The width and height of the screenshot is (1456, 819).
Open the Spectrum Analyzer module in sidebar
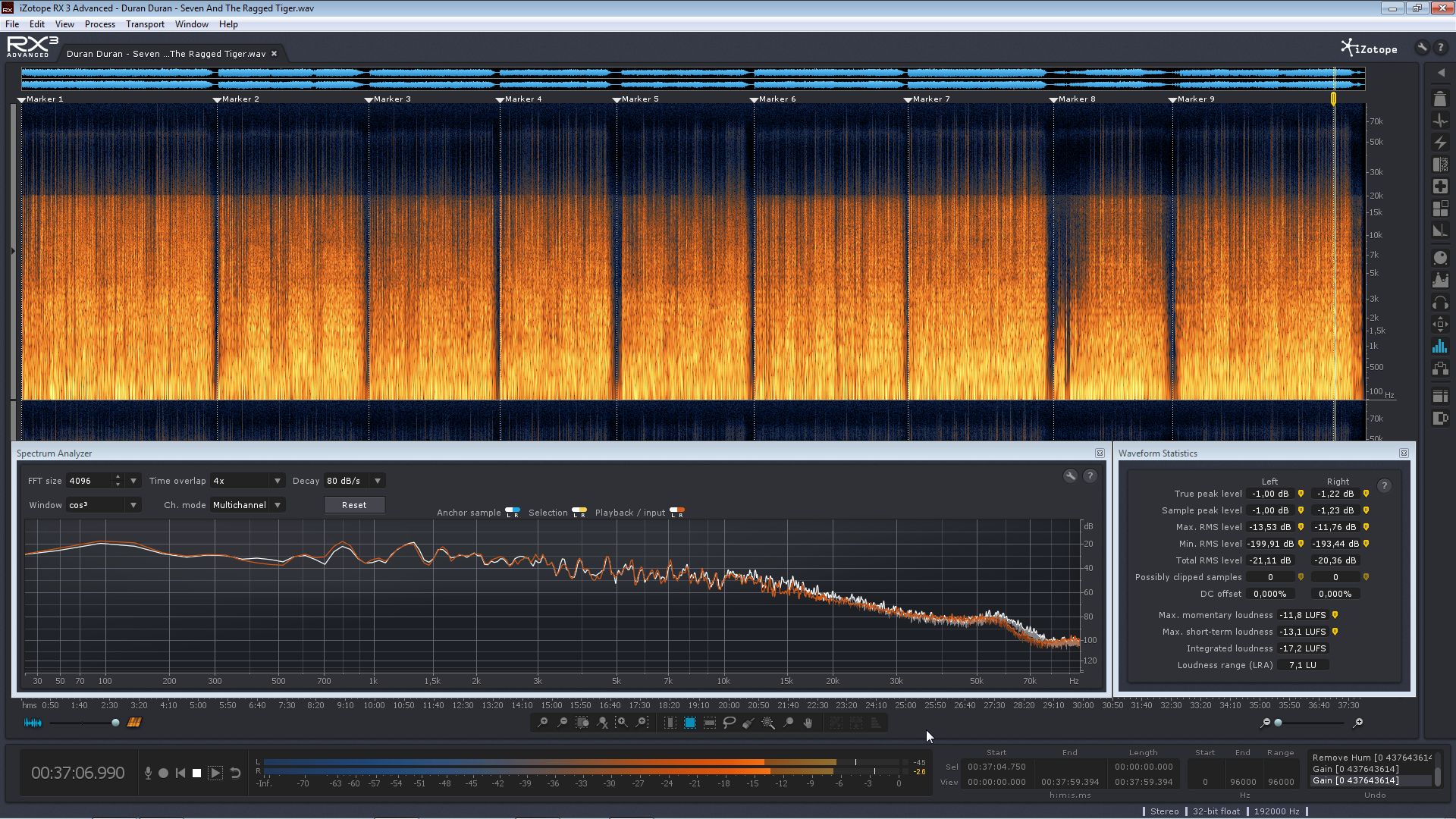pos(1440,347)
